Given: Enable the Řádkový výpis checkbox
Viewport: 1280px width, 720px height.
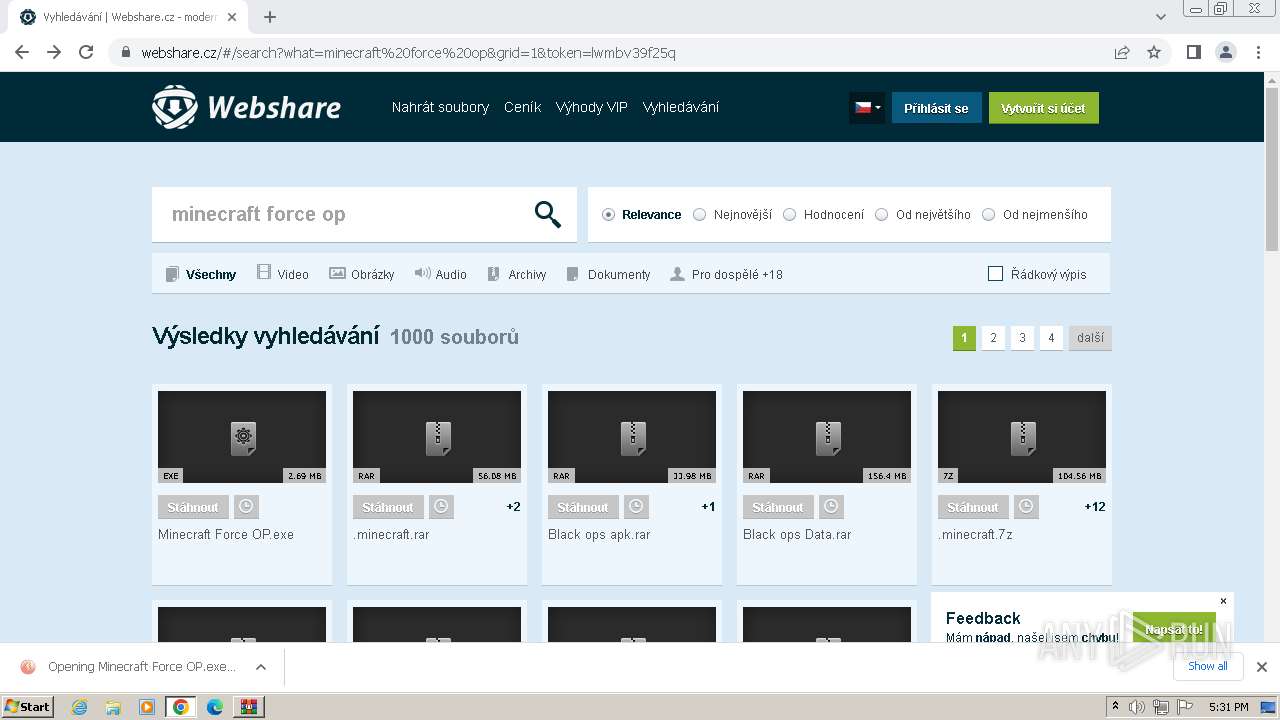Looking at the screenshot, I should [x=995, y=274].
